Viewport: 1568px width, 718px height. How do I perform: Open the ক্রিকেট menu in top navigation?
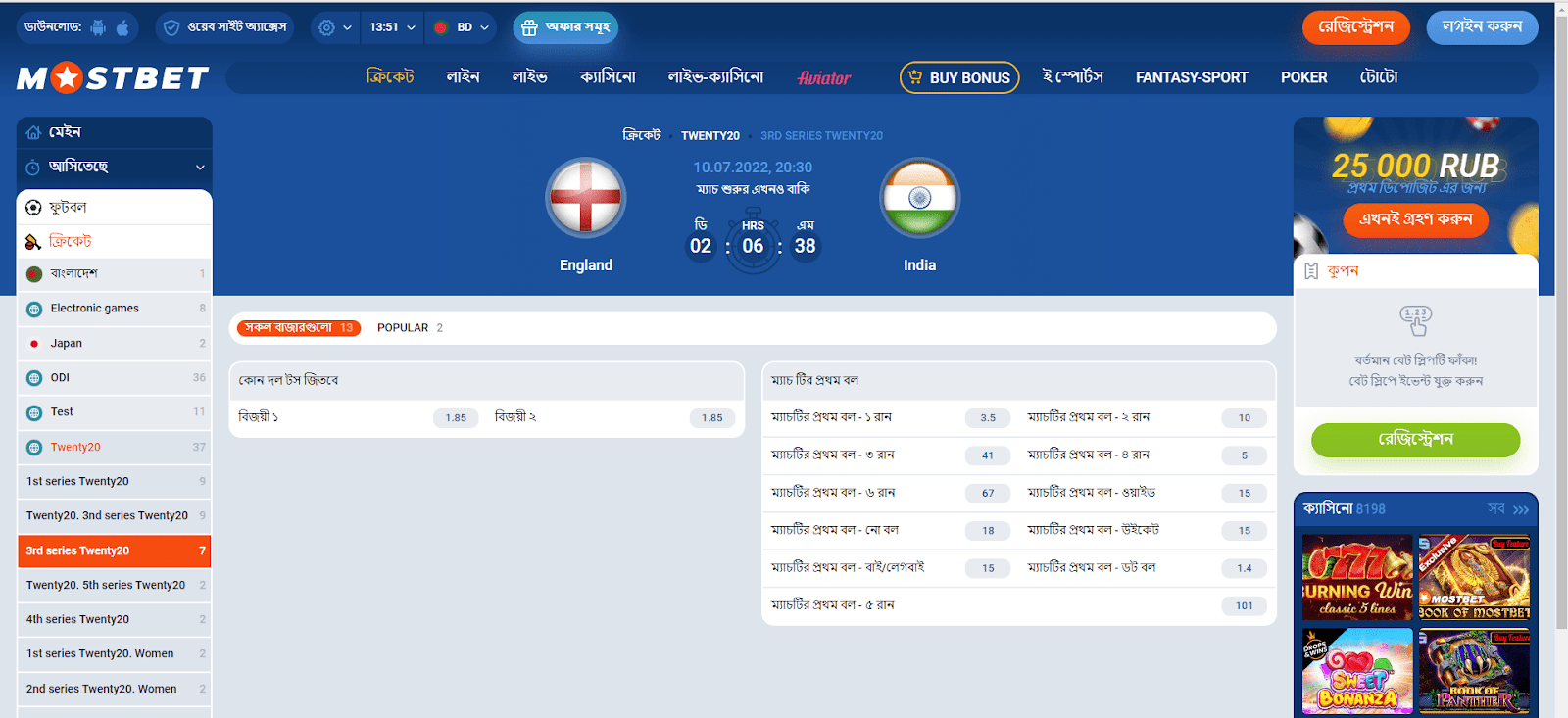click(390, 77)
